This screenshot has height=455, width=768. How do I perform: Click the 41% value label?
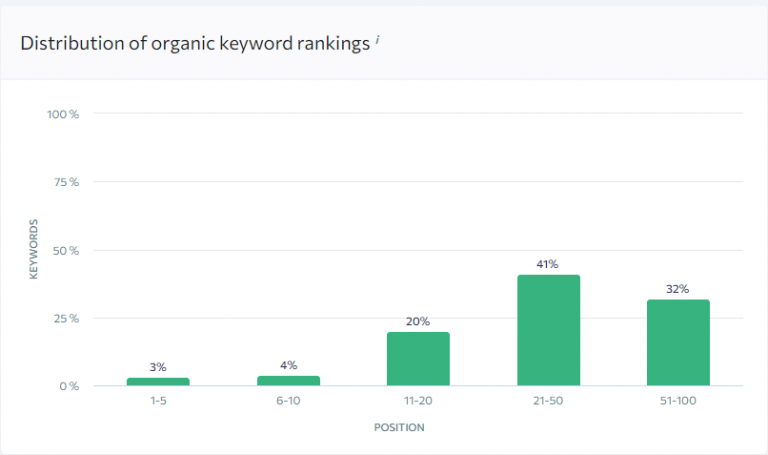click(547, 264)
